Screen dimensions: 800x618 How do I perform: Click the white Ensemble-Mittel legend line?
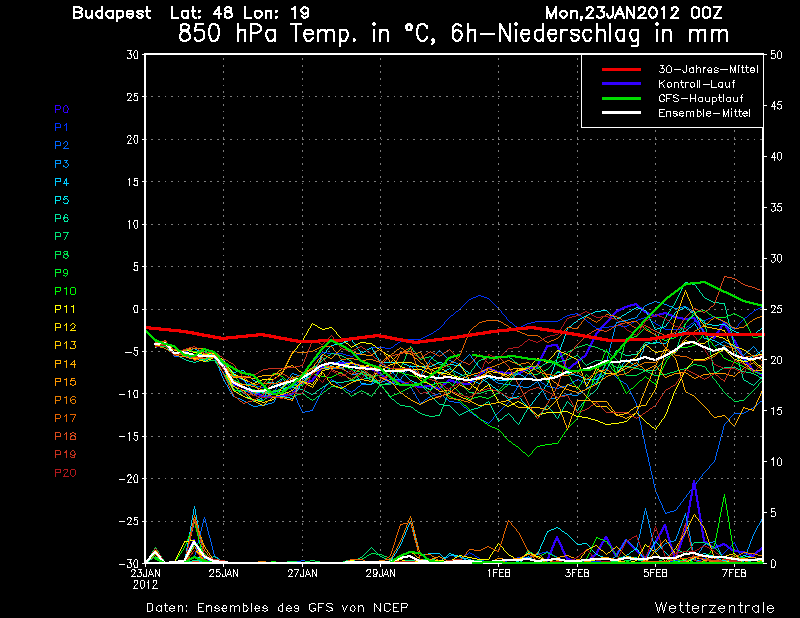[x=625, y=114]
